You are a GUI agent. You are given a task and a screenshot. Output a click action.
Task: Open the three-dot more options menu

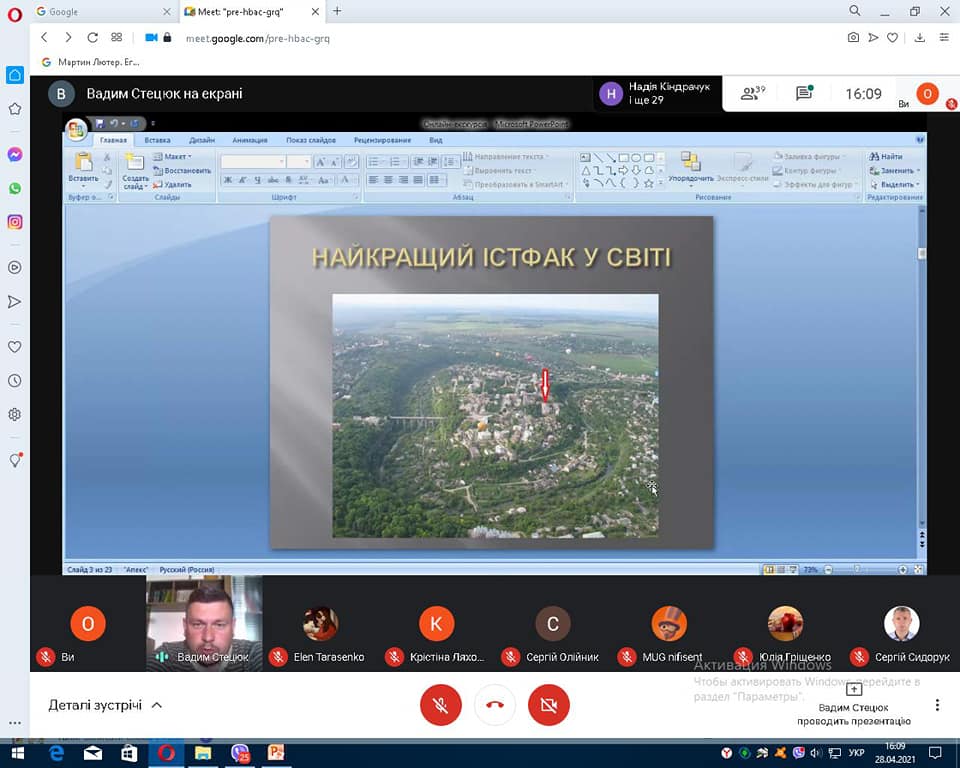(x=937, y=705)
